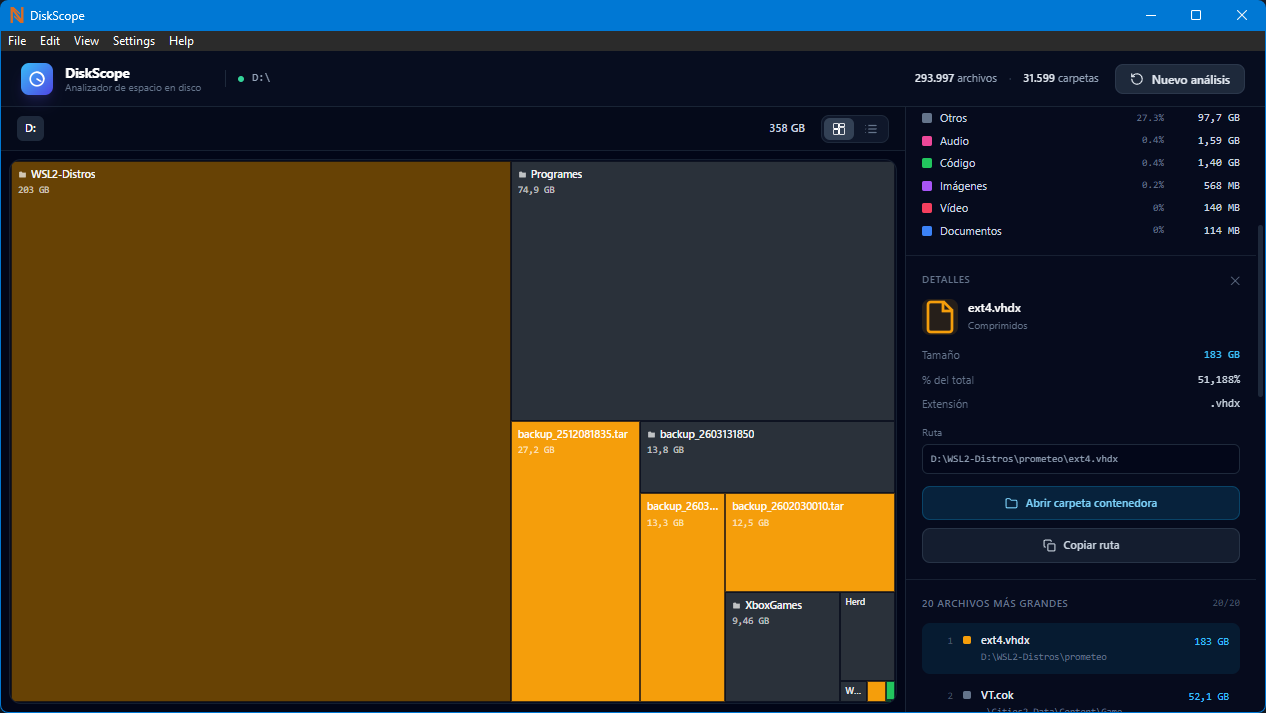
Task: Click the small green treemap block
Action: [891, 691]
